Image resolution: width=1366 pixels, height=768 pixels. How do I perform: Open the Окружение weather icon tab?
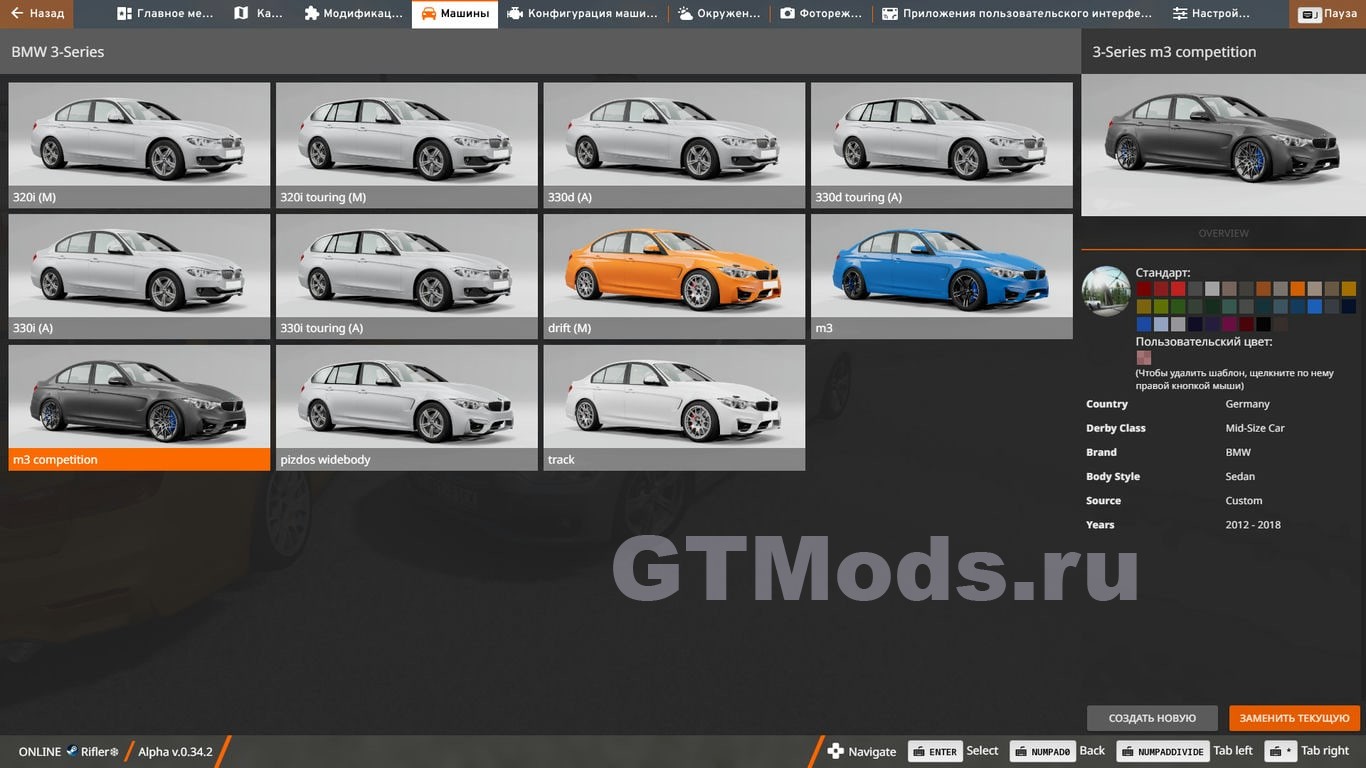pos(718,14)
